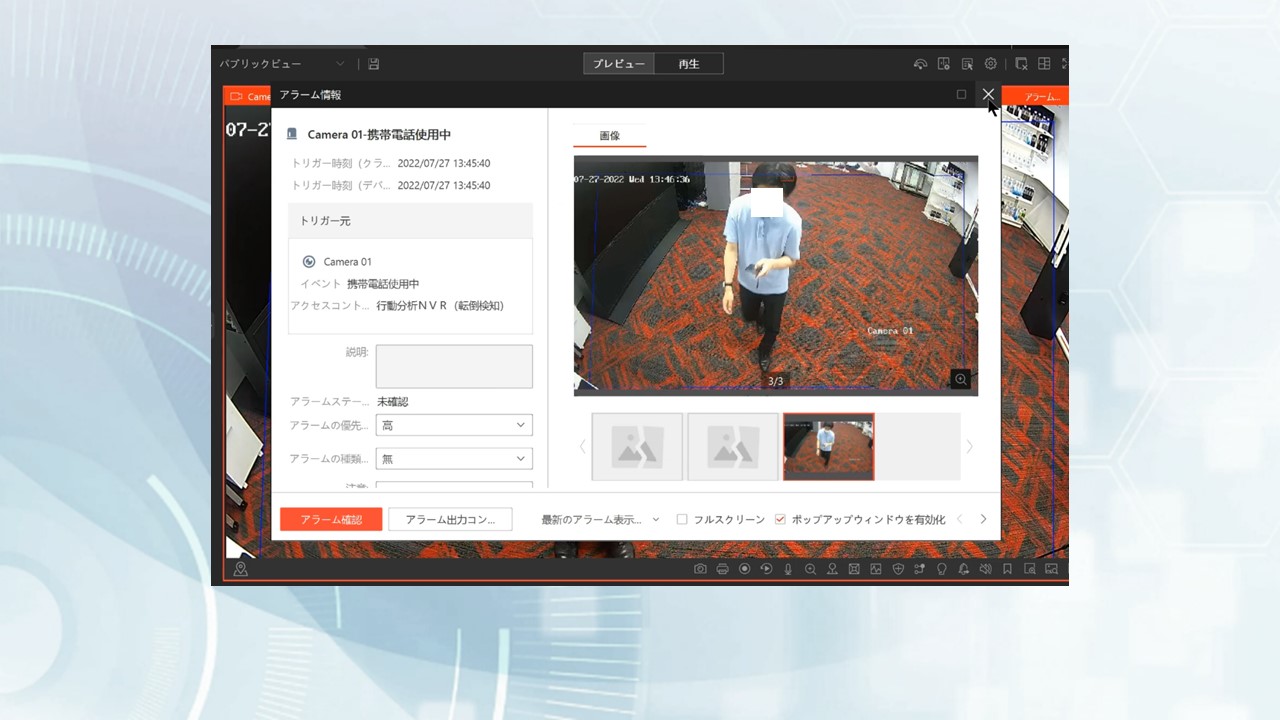Click the print icon in bottom toolbar

(x=722, y=569)
